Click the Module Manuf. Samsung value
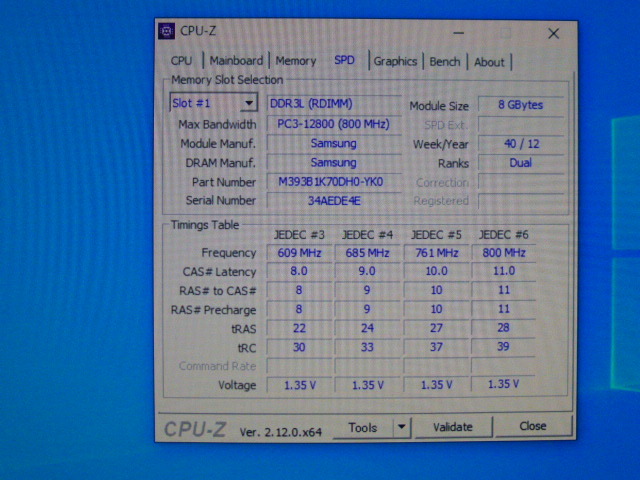This screenshot has width=640, height=480. pyautogui.click(x=333, y=143)
